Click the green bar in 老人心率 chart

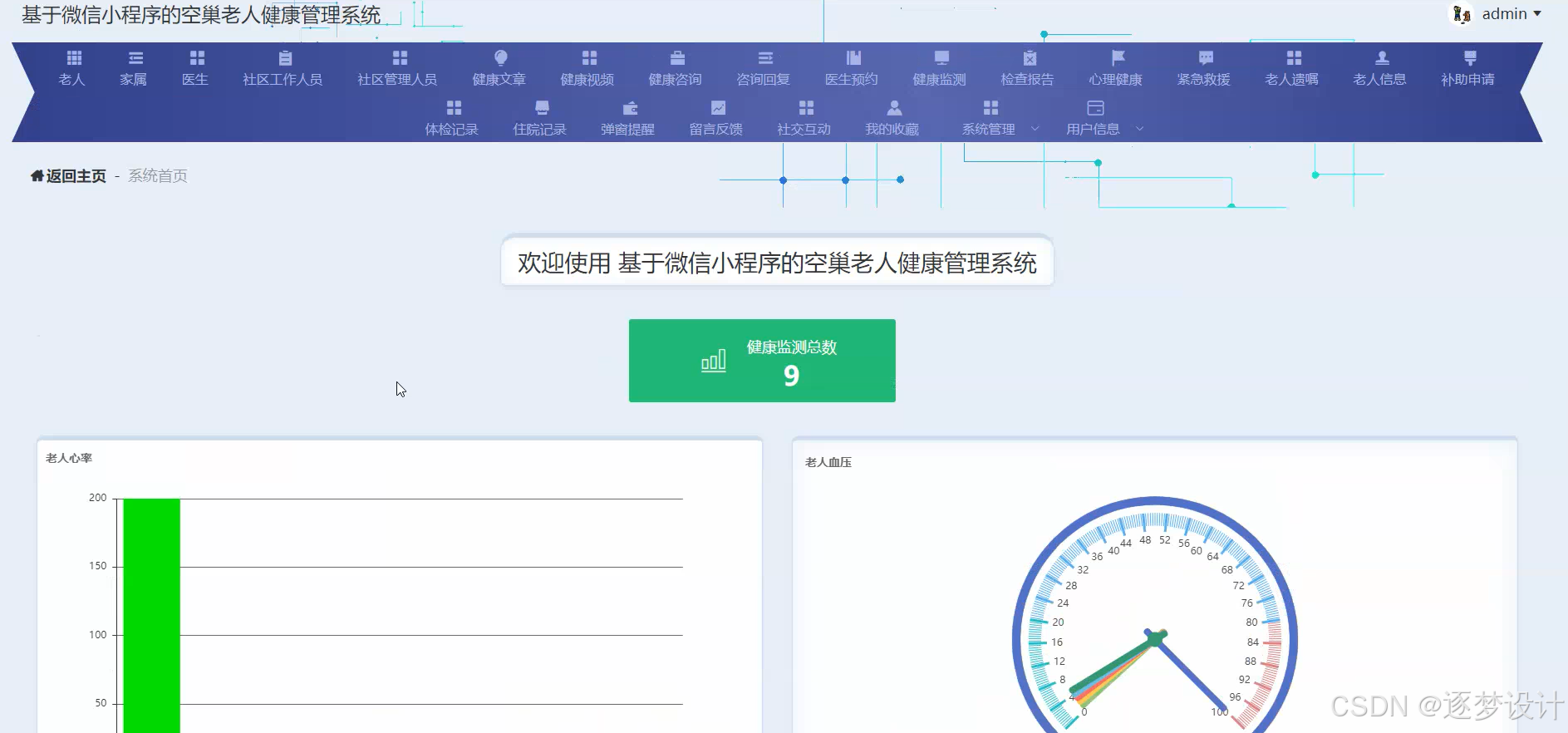click(151, 615)
